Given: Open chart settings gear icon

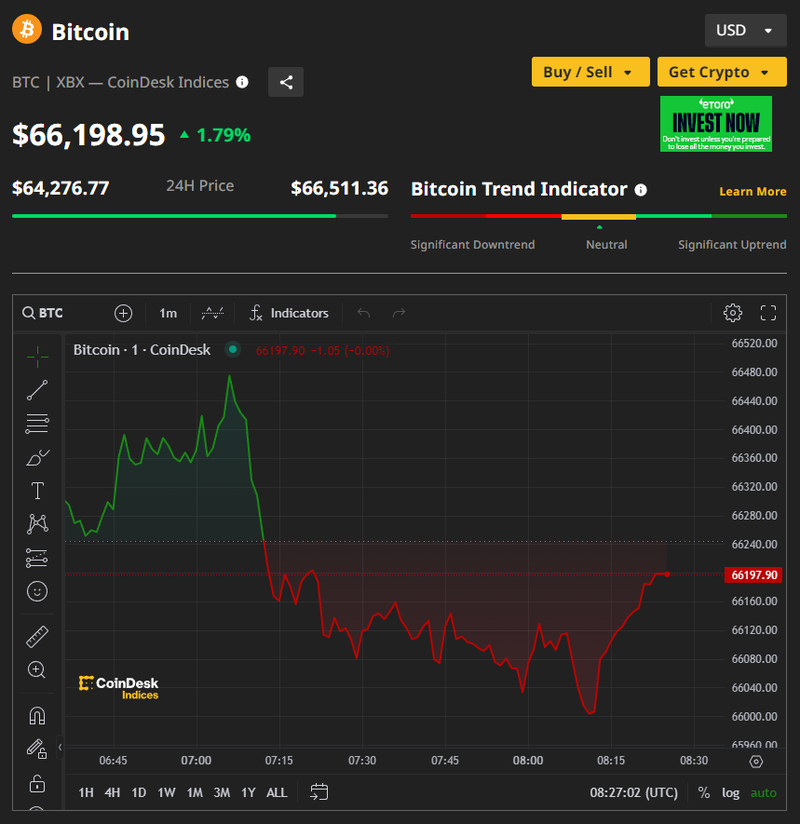Looking at the screenshot, I should tap(732, 313).
